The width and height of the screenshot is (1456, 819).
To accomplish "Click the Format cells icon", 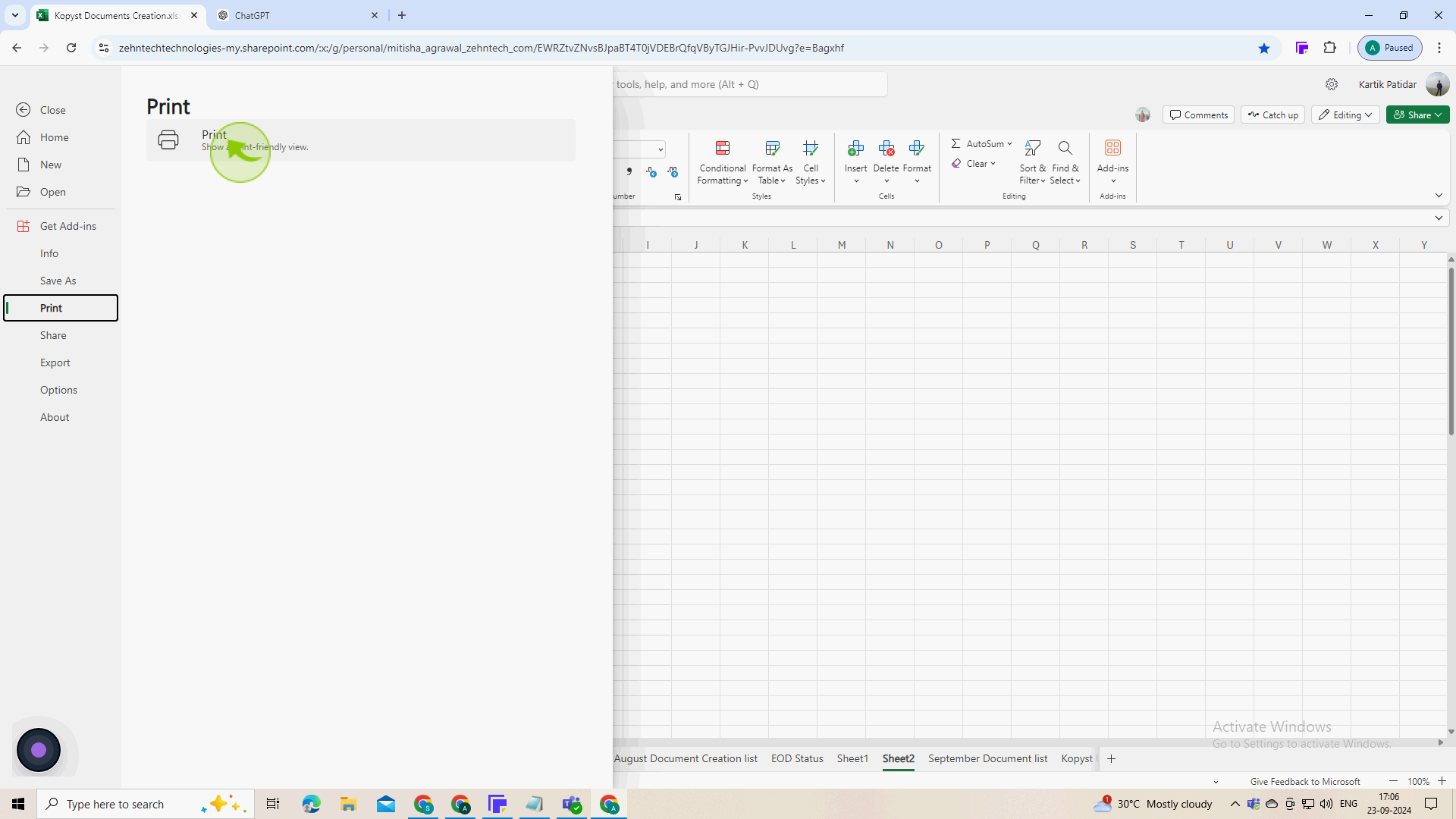I will click(917, 148).
